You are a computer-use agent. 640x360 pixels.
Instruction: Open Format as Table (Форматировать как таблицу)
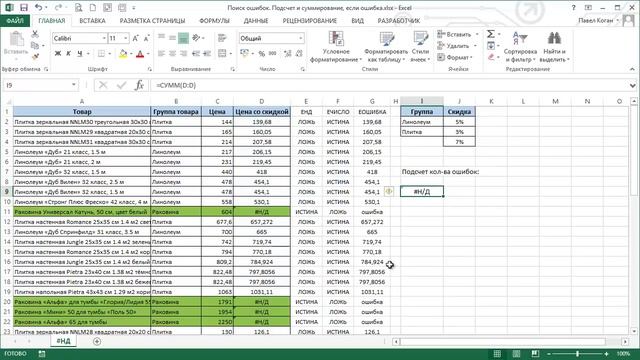[386, 47]
